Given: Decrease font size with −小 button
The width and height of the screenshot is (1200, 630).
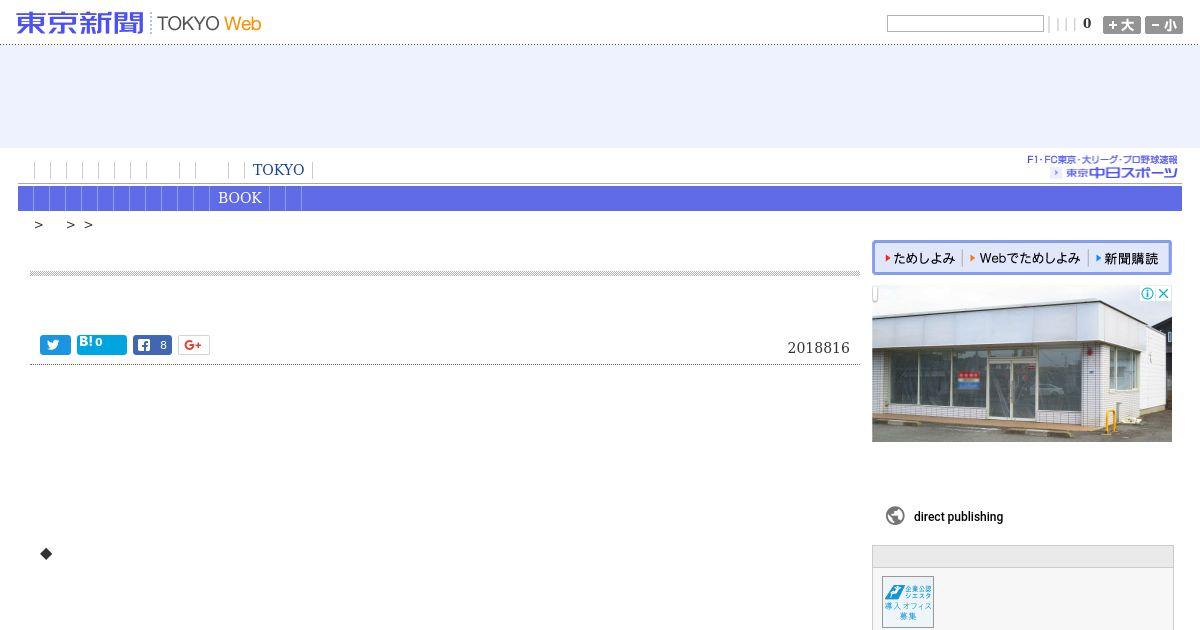Looking at the screenshot, I should pyautogui.click(x=1164, y=25).
